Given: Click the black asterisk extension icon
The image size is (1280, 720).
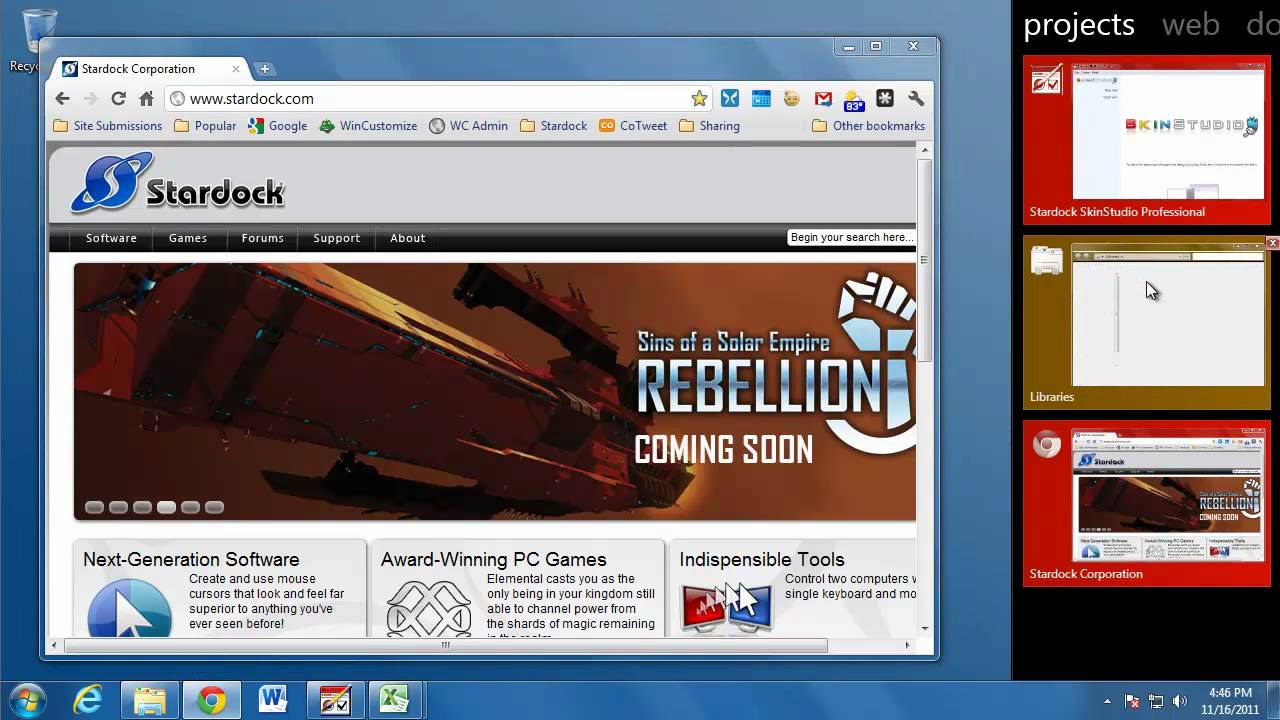Looking at the screenshot, I should (x=885, y=98).
